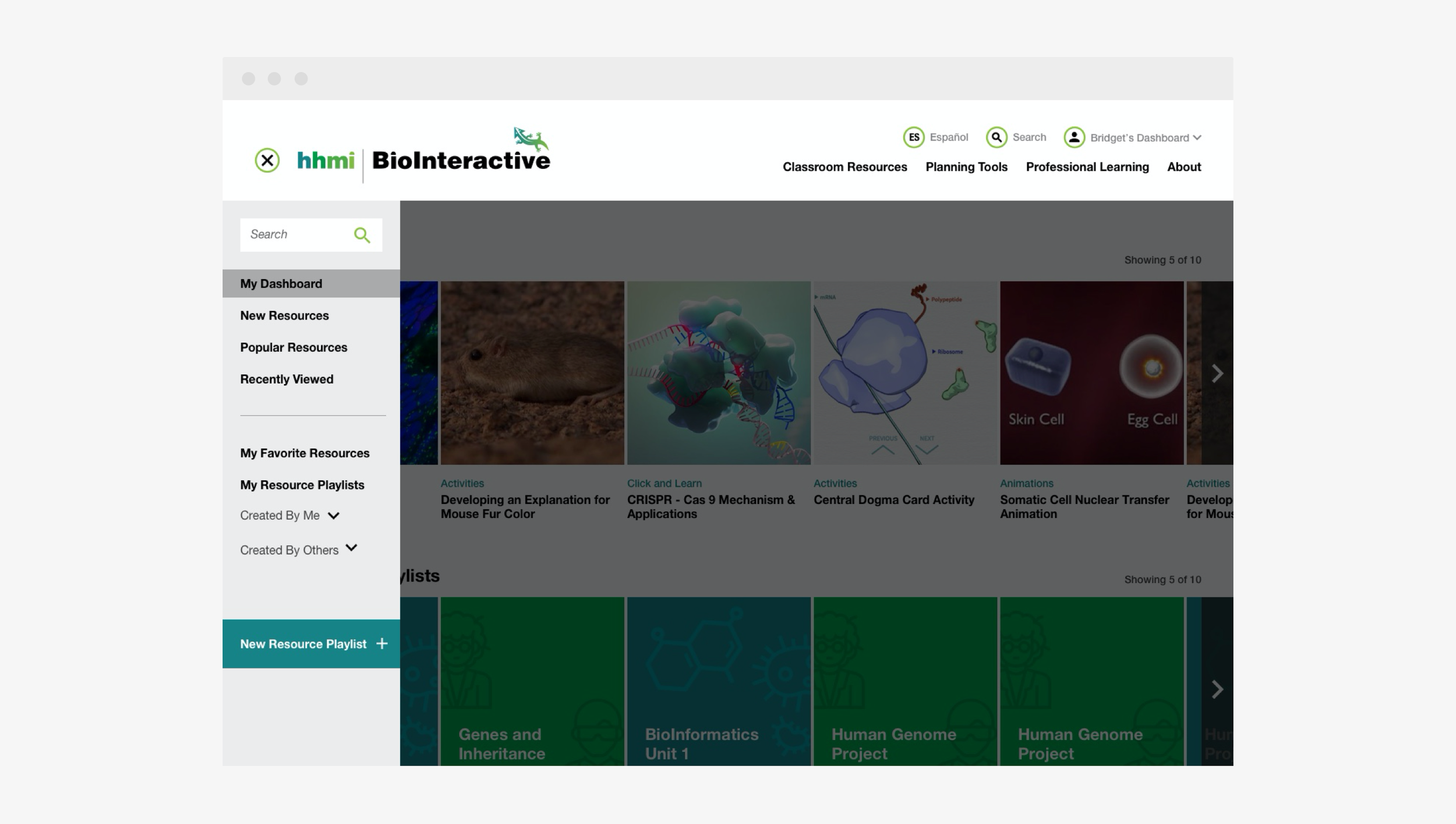Open Planning Tools menu
The width and height of the screenshot is (1456, 824).
966,167
